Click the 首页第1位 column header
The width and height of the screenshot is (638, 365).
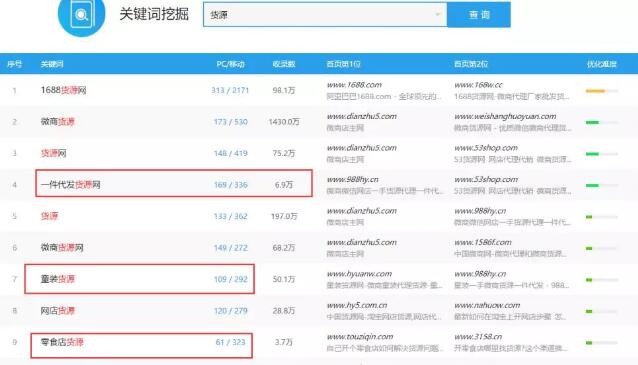(x=343, y=64)
